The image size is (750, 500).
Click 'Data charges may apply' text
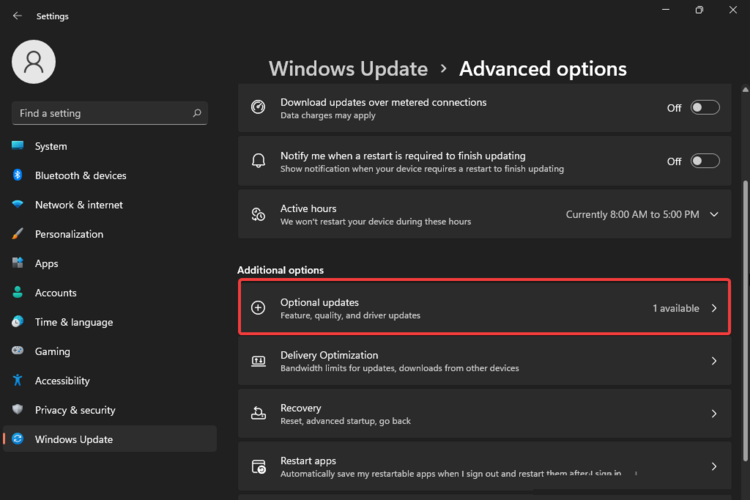point(328,115)
